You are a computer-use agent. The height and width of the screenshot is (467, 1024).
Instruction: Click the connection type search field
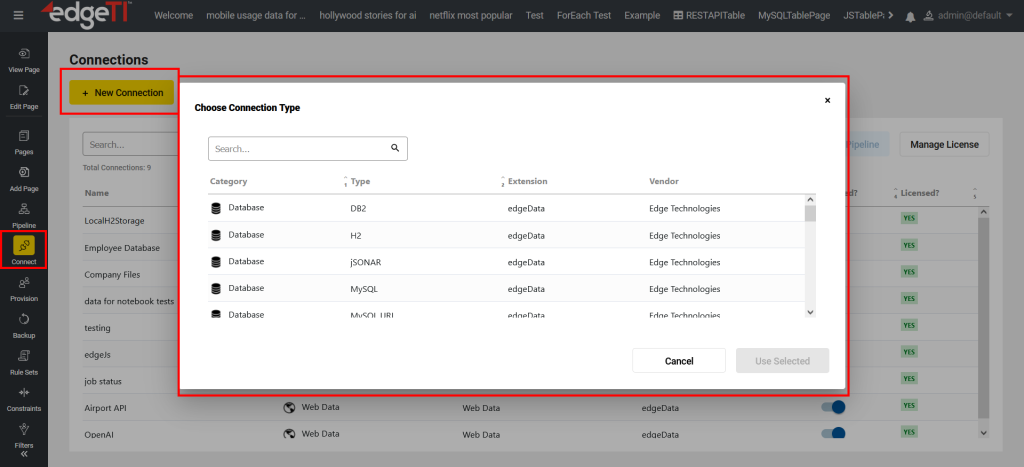click(x=300, y=149)
